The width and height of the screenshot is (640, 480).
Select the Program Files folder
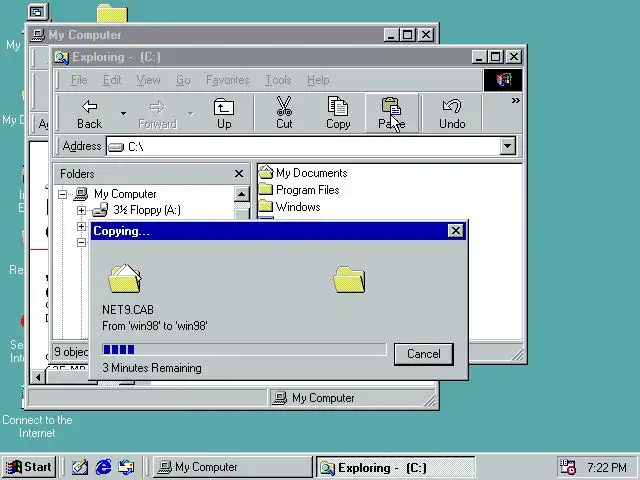tap(299, 190)
